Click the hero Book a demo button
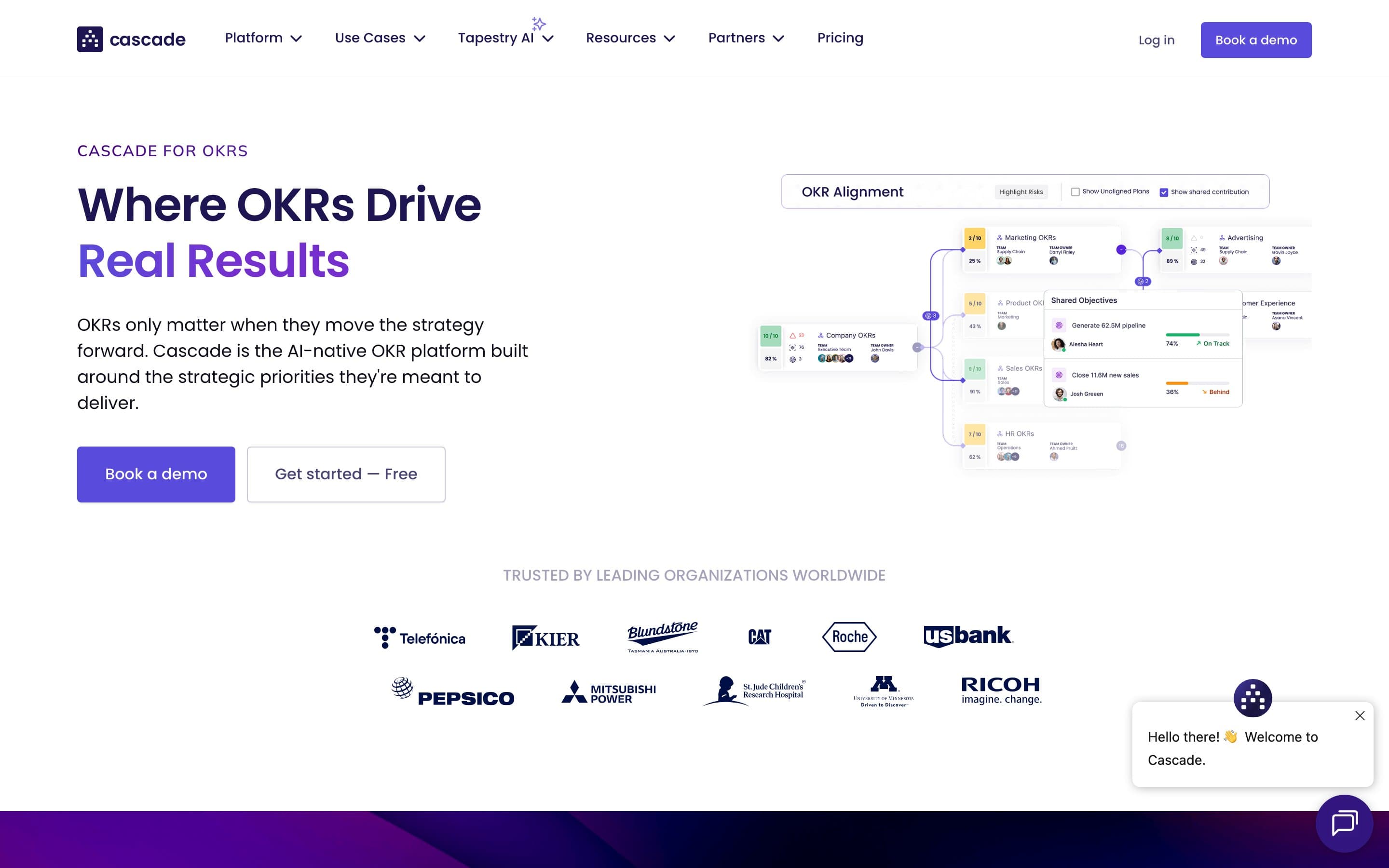 pyautogui.click(x=156, y=474)
